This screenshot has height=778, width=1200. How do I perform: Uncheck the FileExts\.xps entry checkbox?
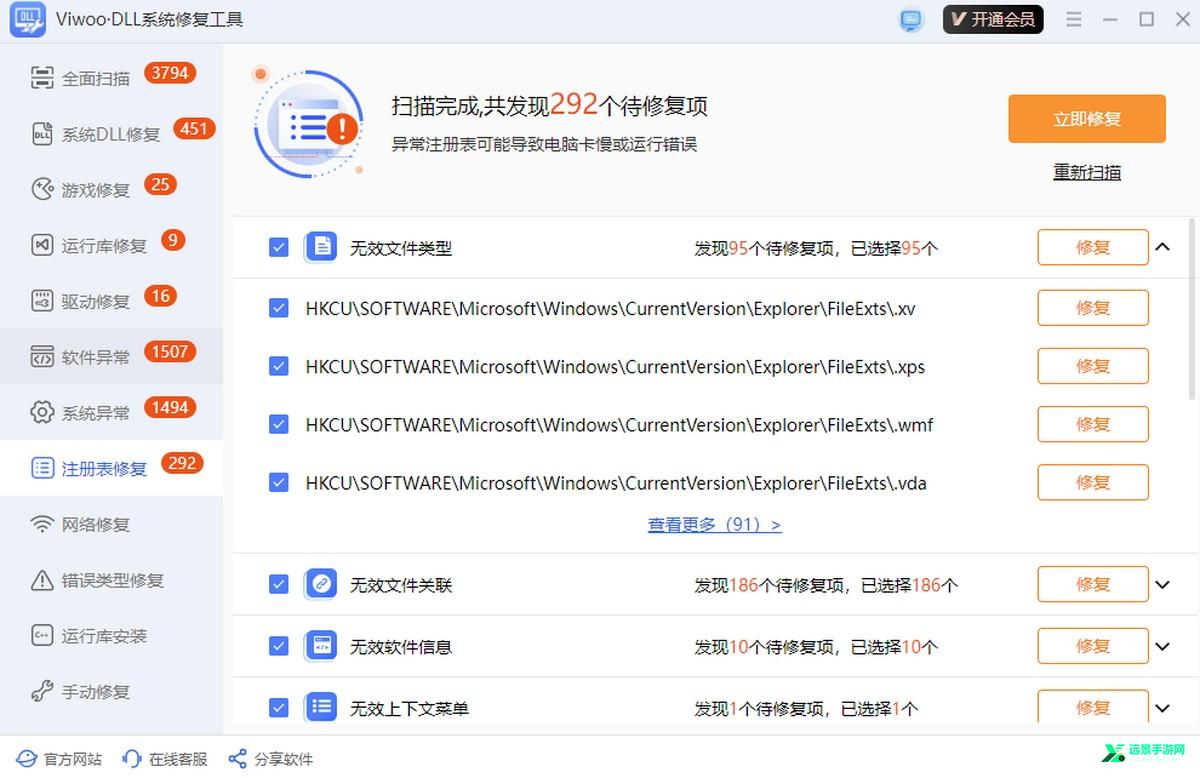[279, 366]
